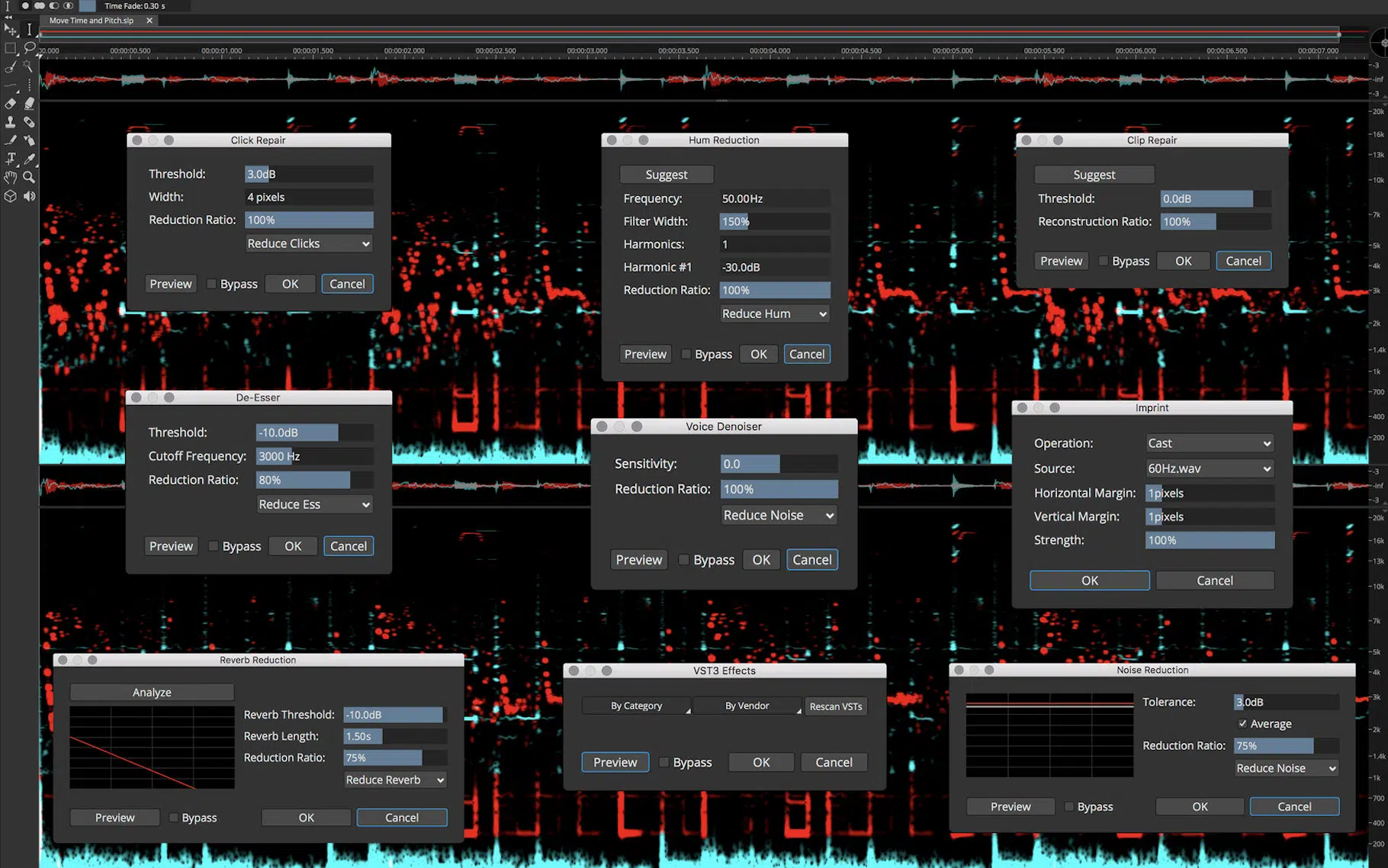Select the Pen drawing tool
Screen dimensions: 1388x868
click(11, 140)
